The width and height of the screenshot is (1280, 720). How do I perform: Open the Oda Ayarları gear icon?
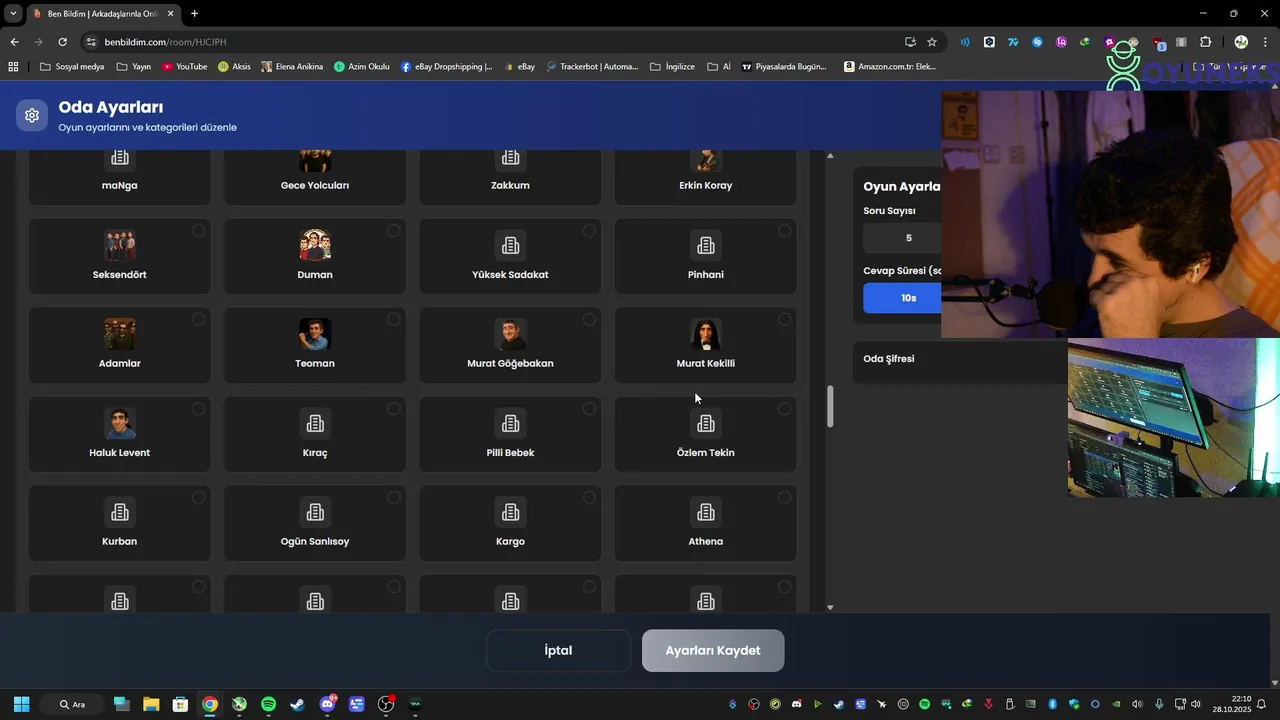[32, 115]
